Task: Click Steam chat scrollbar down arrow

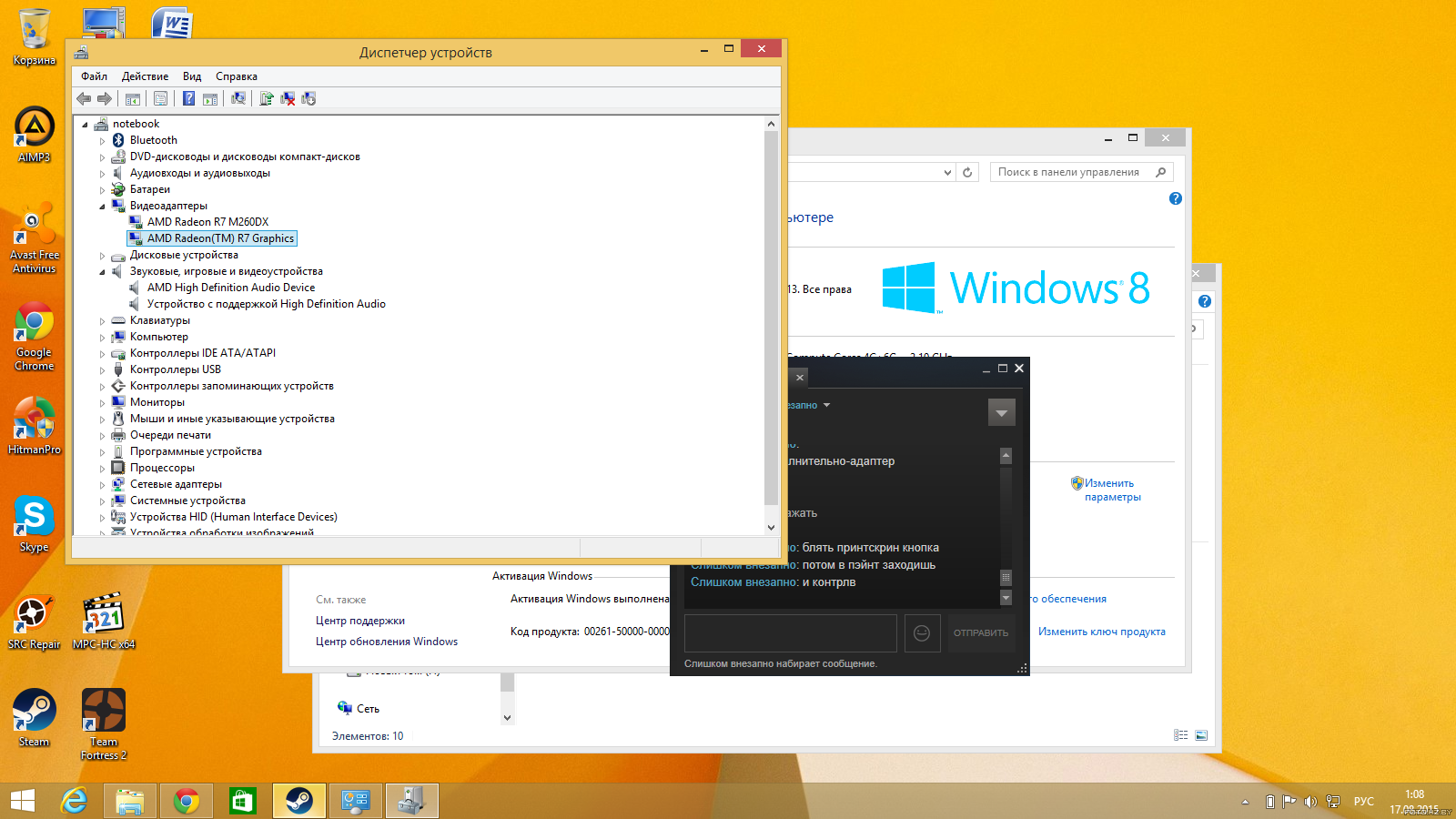Action: [1006, 598]
